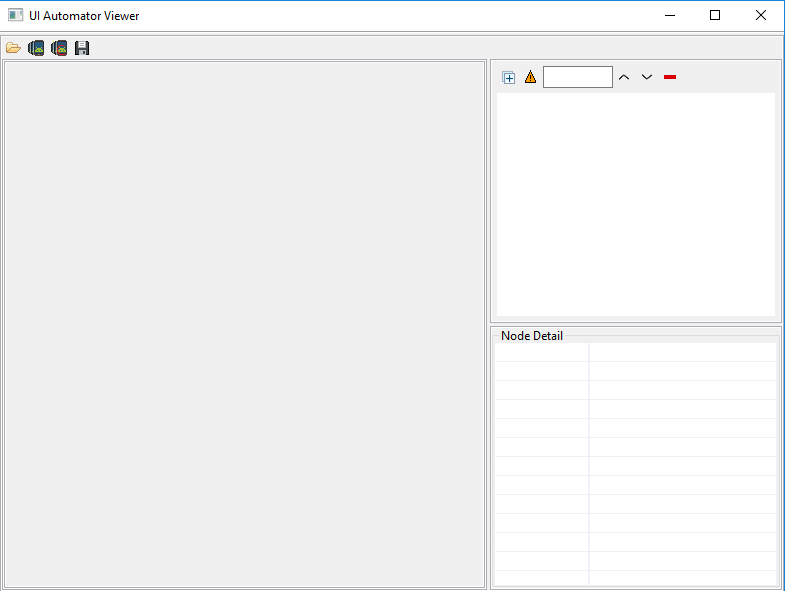Toggle NAF nodes warning triangle icon
Viewport: 785px width, 591px height.
click(530, 77)
